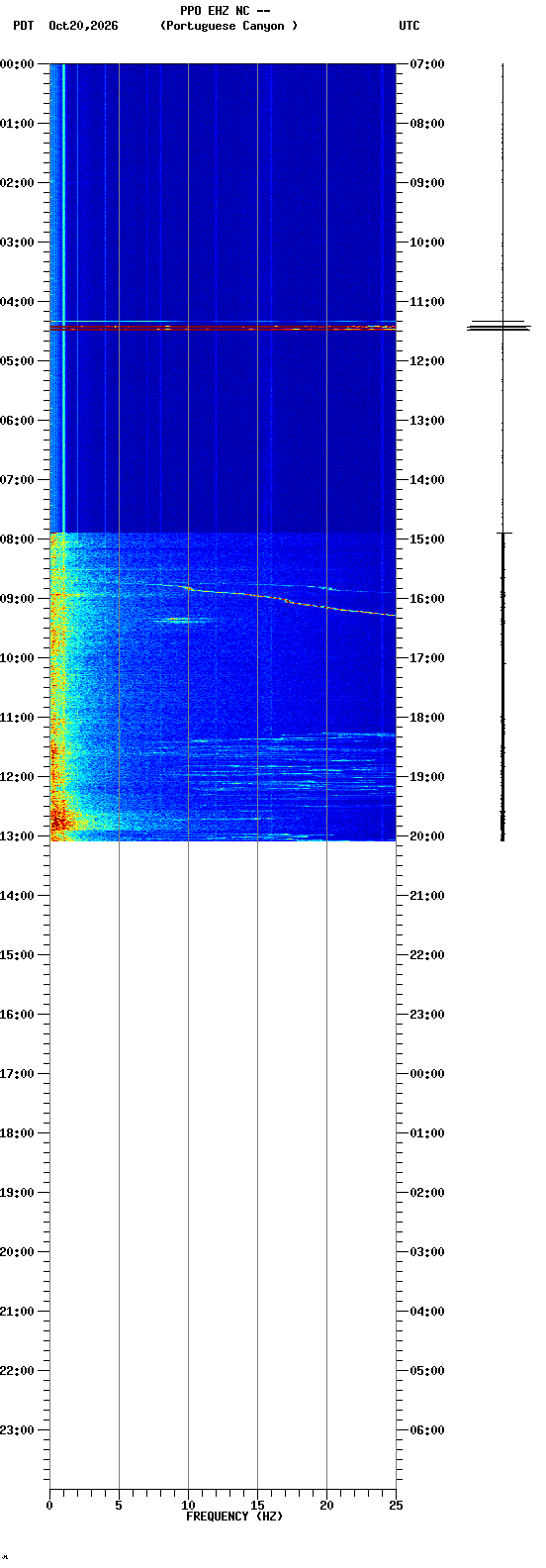Click the '(Portuguese Canyon )' subtitle

tap(228, 26)
